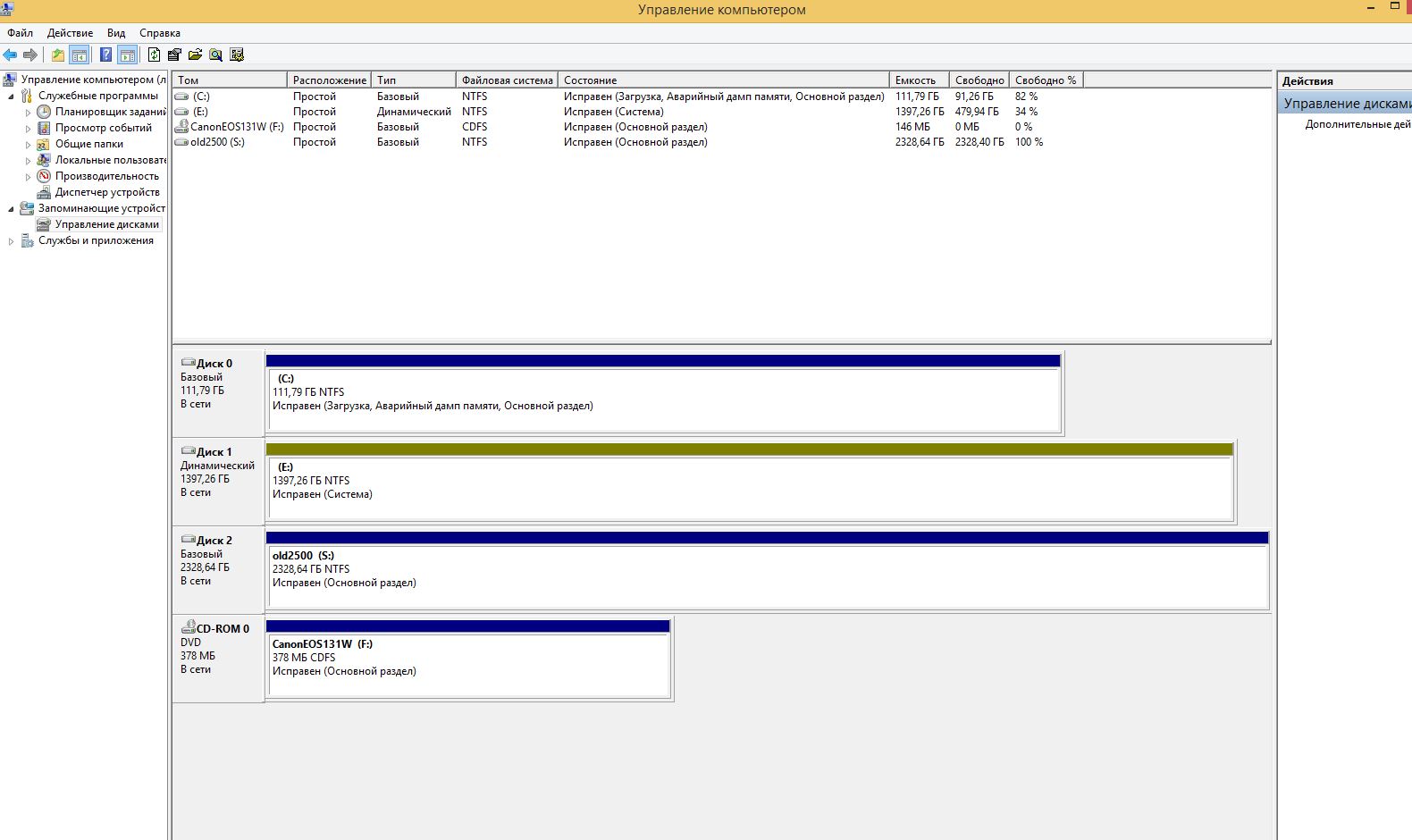Open the Вид menu
Viewport: 1412px width, 840px height.
click(x=116, y=33)
